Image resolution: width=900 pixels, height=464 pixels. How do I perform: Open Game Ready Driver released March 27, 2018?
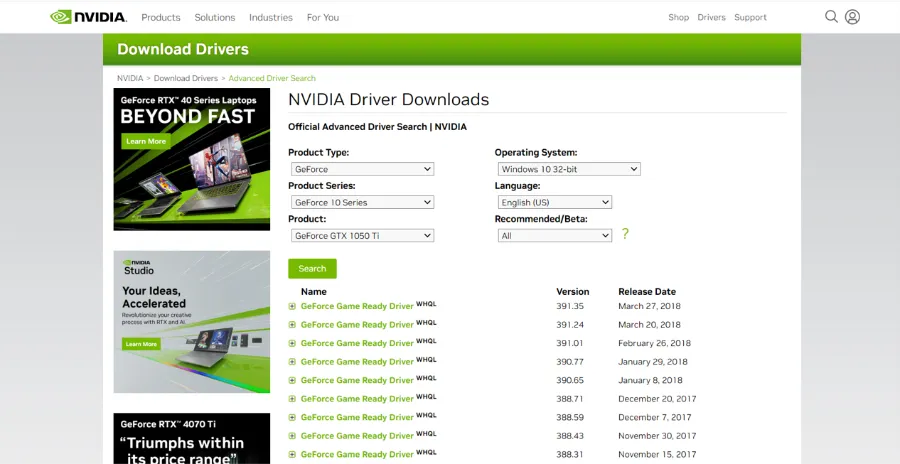tap(357, 307)
